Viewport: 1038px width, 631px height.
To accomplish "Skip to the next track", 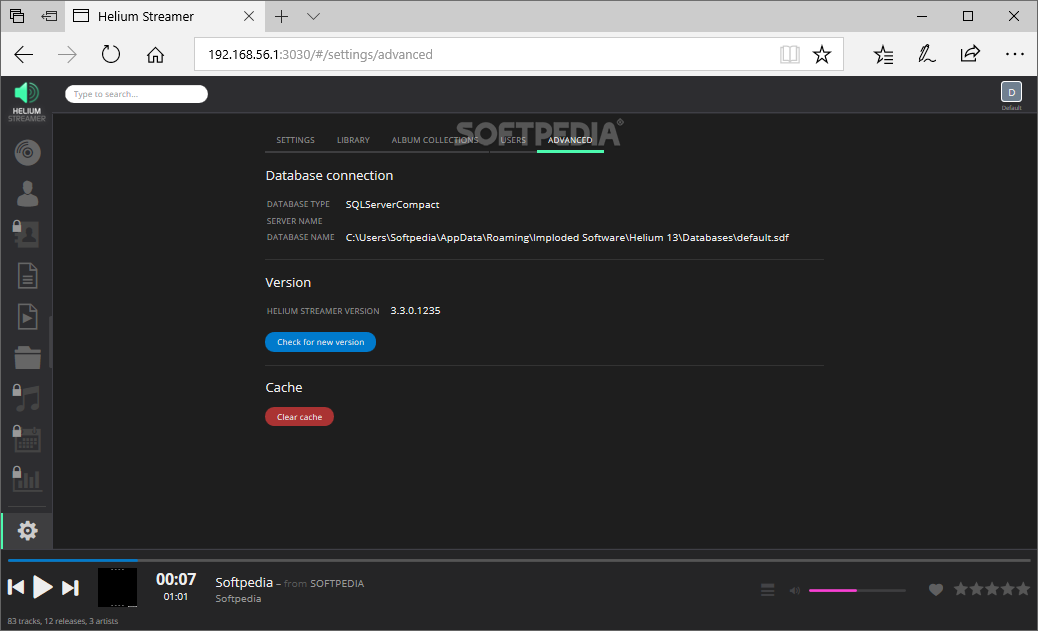I will [70, 587].
